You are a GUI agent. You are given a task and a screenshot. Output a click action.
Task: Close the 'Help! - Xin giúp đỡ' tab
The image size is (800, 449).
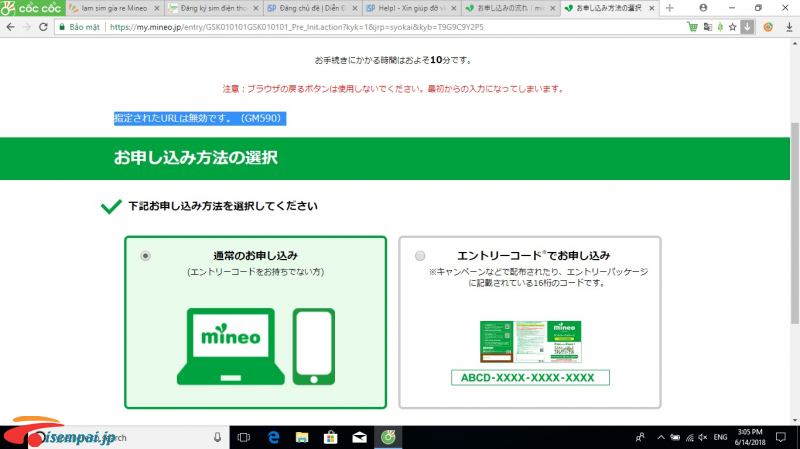click(x=454, y=8)
